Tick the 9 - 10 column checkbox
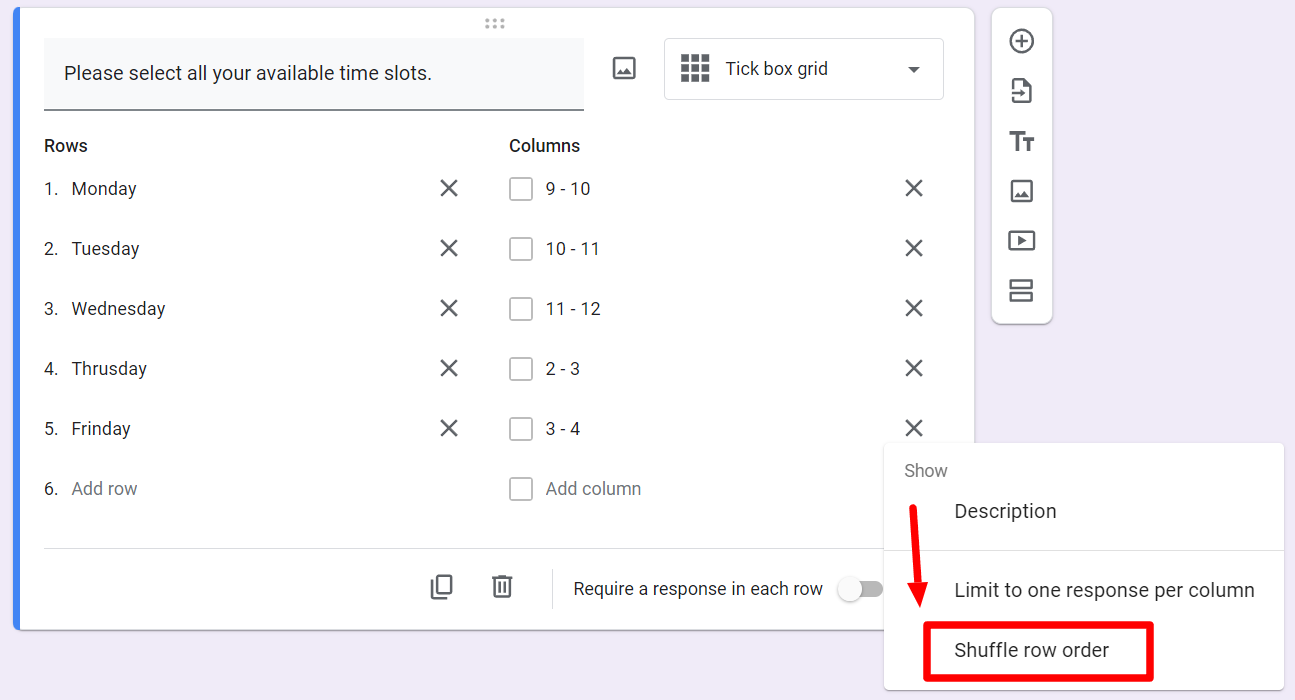Screen dimensions: 1295x700 pyautogui.click(x=521, y=188)
